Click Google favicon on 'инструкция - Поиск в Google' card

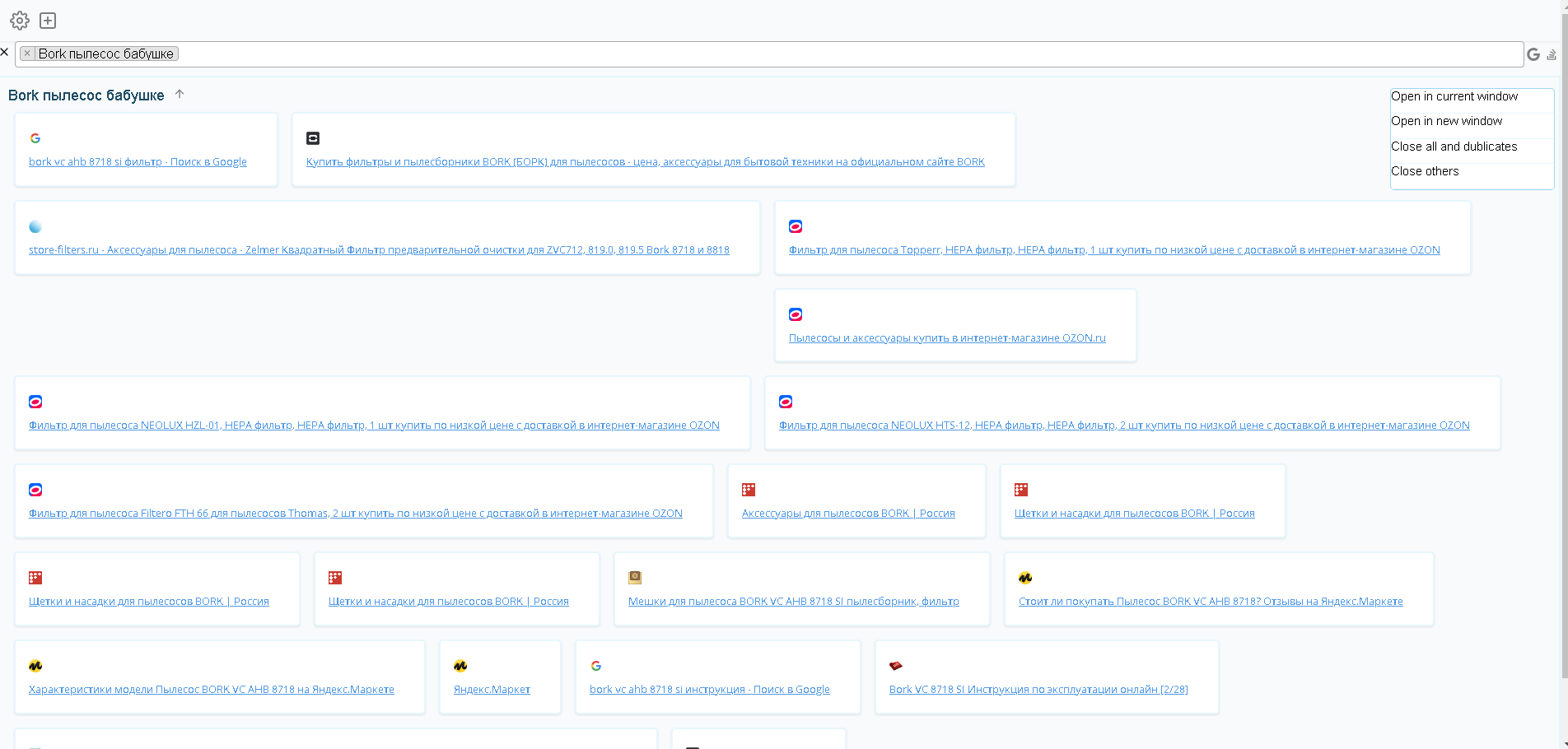[x=596, y=666]
